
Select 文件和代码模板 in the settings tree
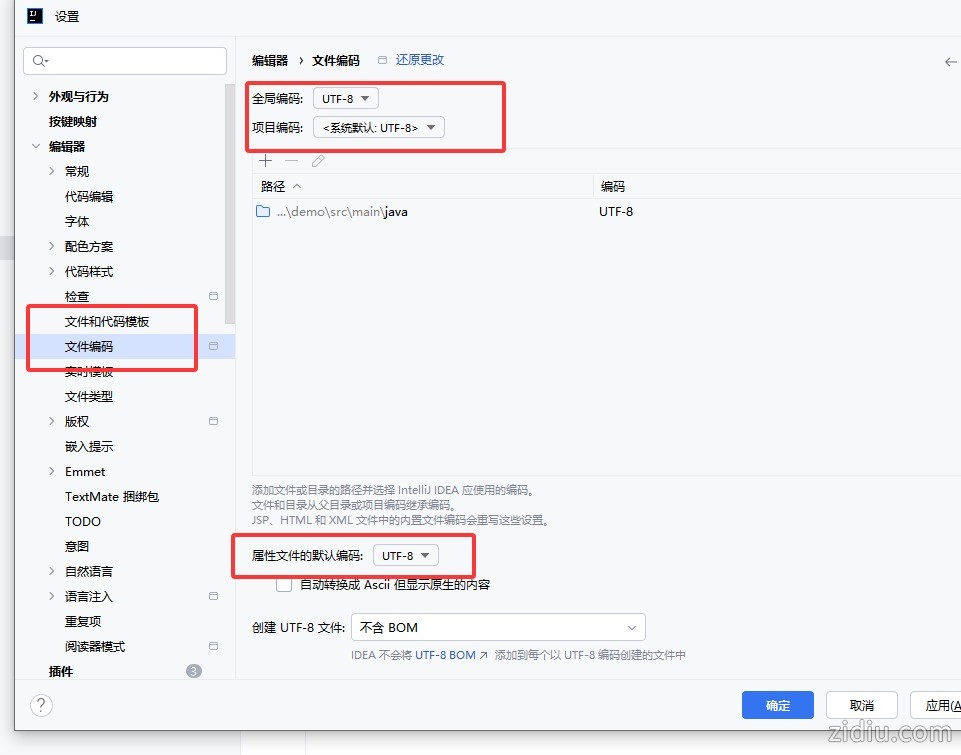coord(107,322)
